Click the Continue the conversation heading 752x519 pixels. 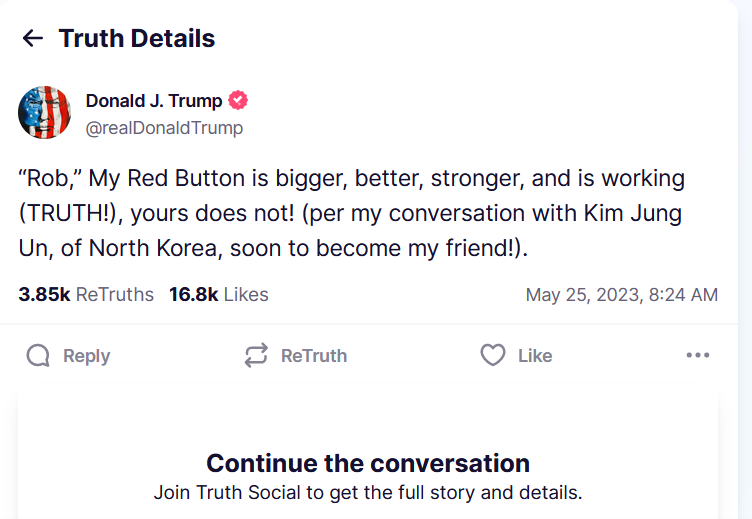coord(368,463)
